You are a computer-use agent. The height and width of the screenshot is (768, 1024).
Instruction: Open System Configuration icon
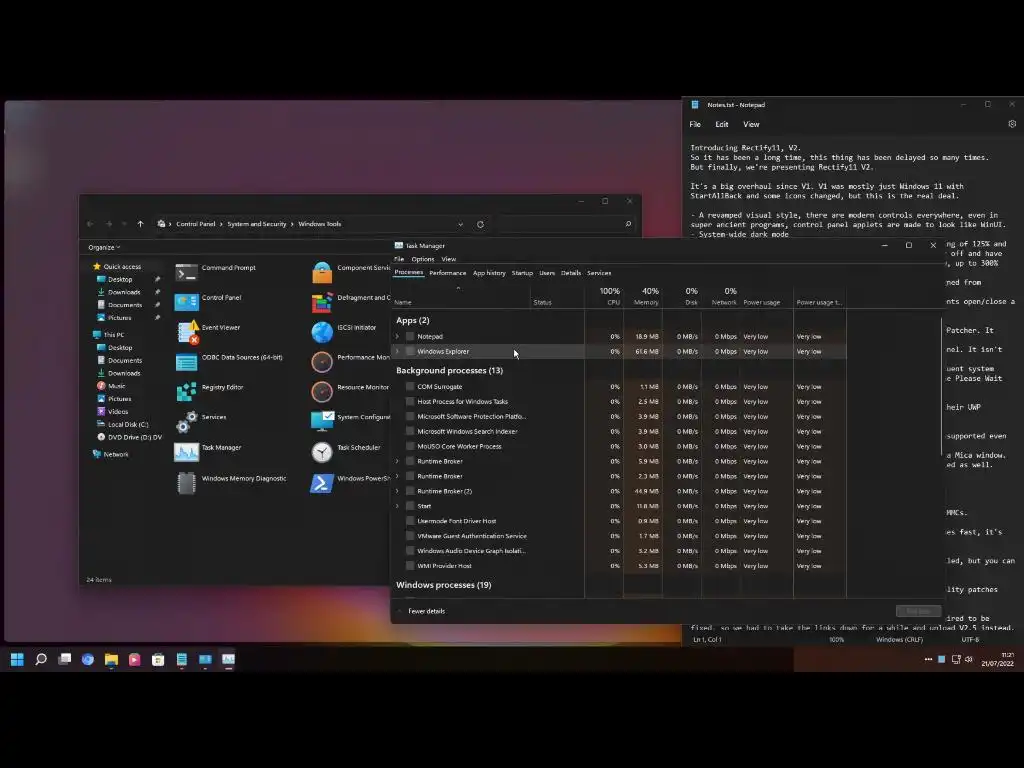point(322,421)
